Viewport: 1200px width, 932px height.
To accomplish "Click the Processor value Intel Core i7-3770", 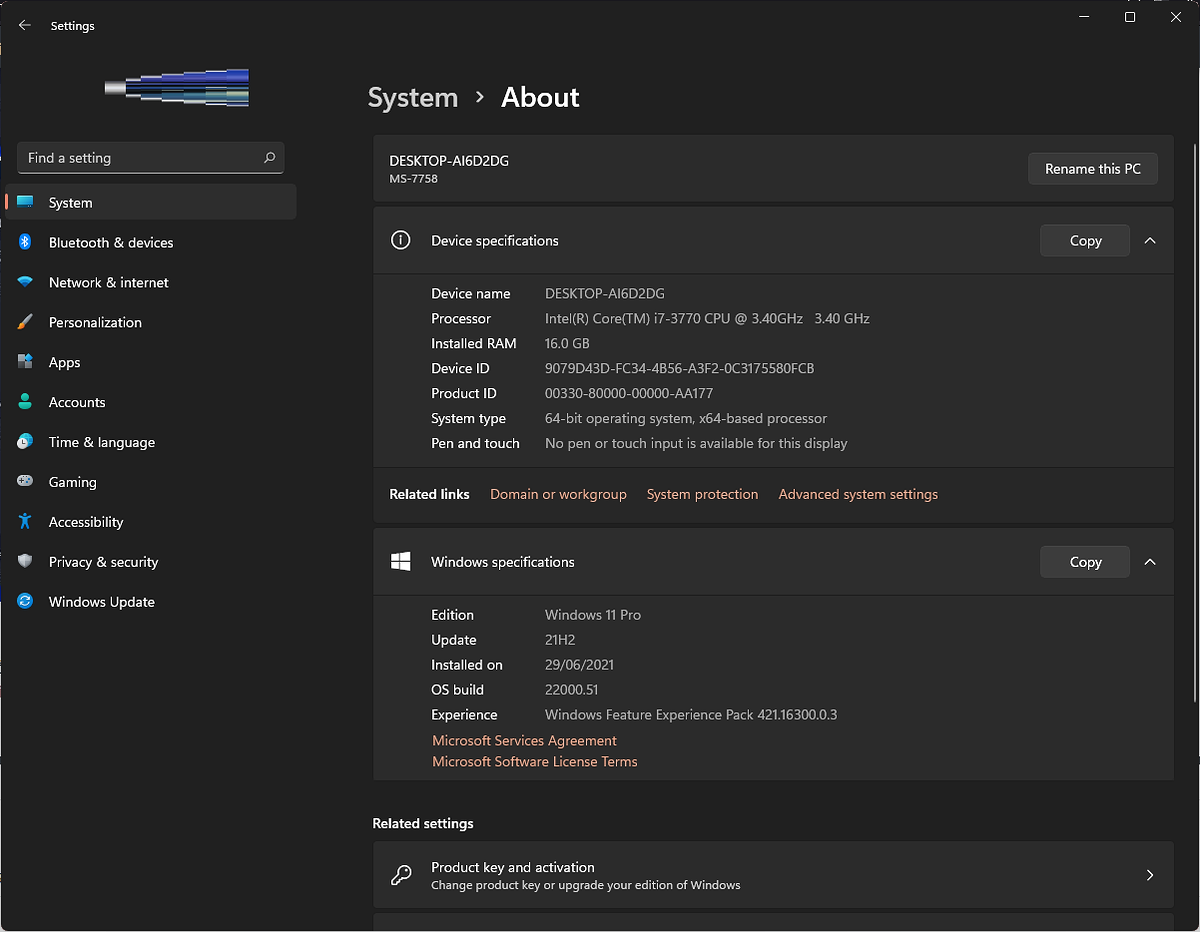I will [707, 319].
